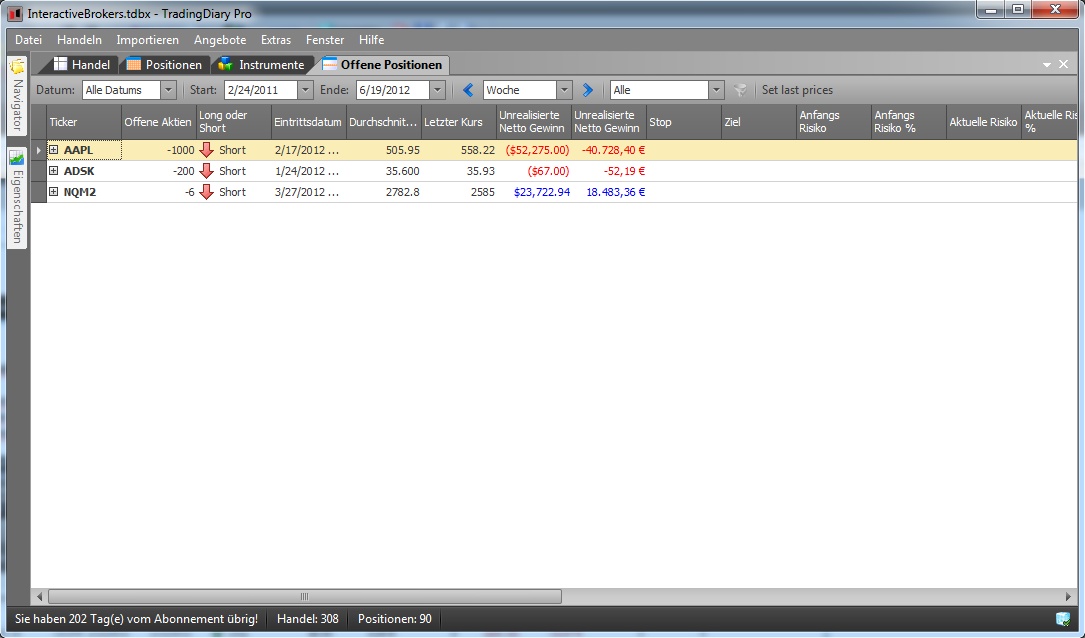Click the Ende date input field

click(393, 90)
